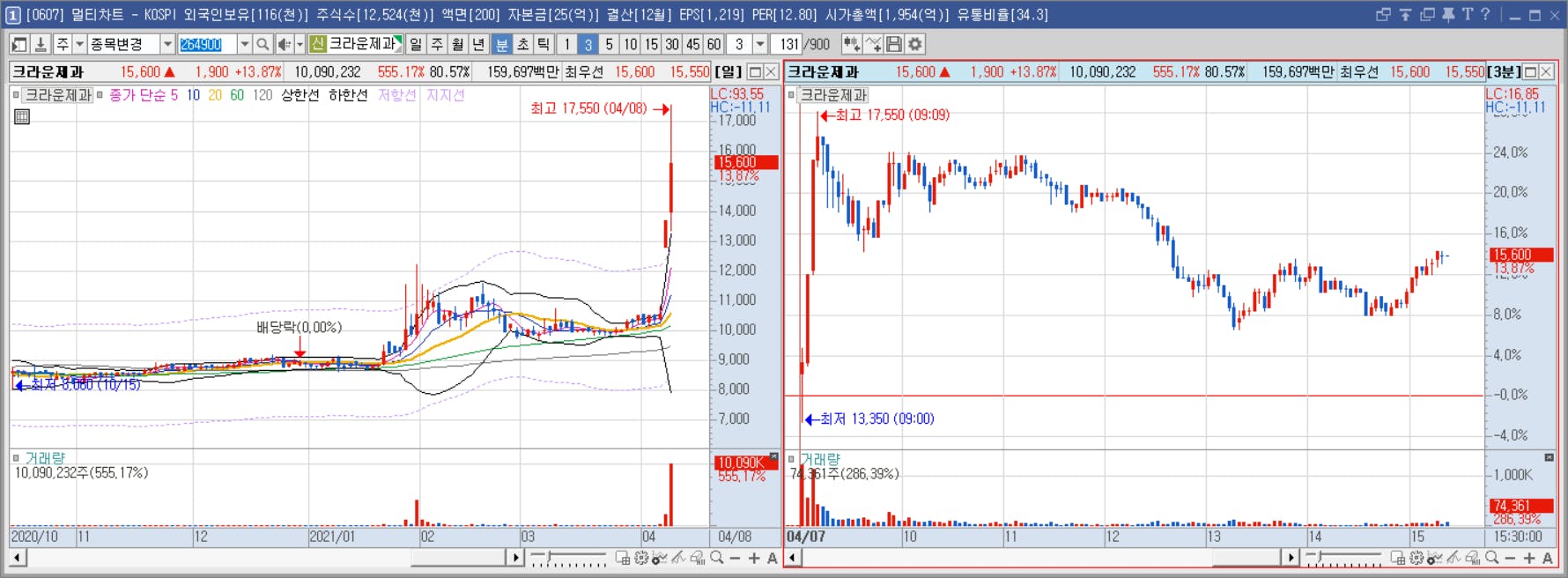The height and width of the screenshot is (578, 1568).
Task: Toggle the 분 (minute) chart period
Action: pos(501,44)
